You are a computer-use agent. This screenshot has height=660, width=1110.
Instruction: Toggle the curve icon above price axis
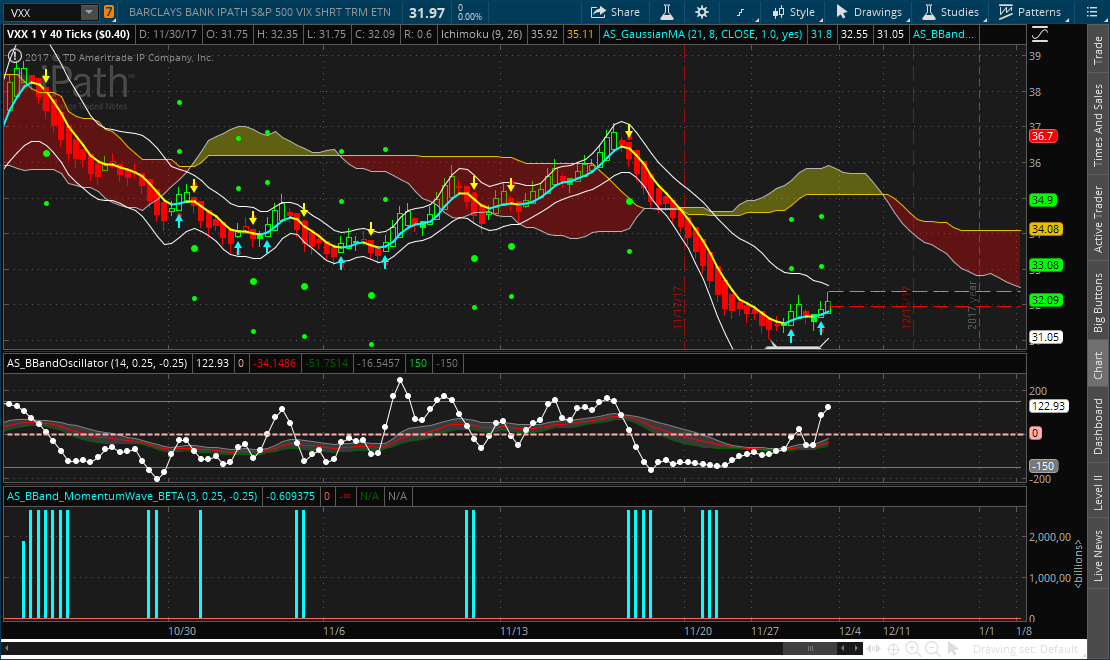tap(1040, 33)
